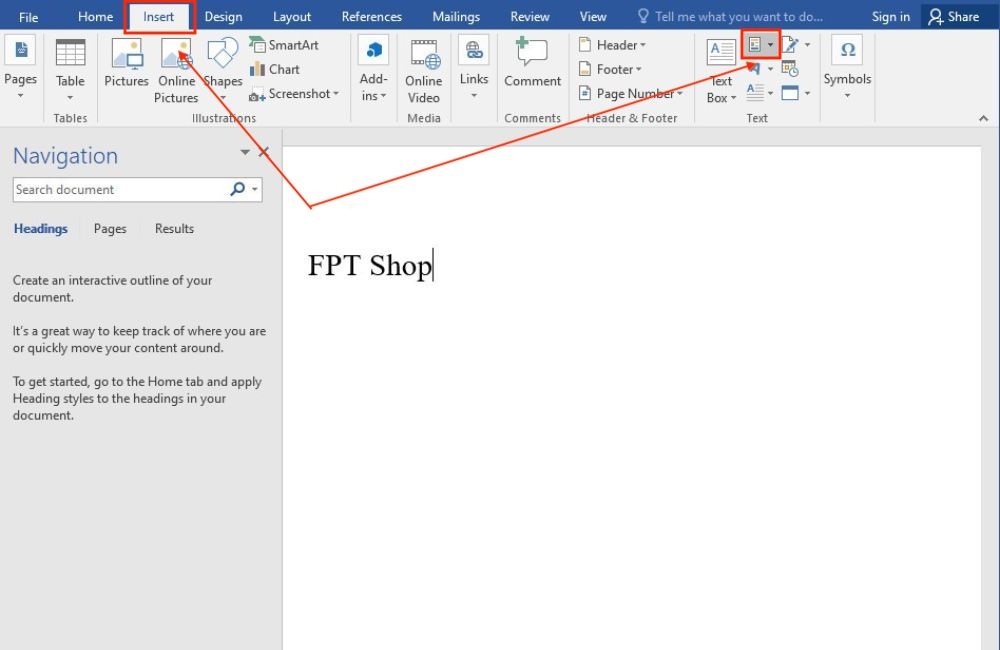Open search options dropdown in Navigation
The image size is (1000, 650).
tap(254, 189)
